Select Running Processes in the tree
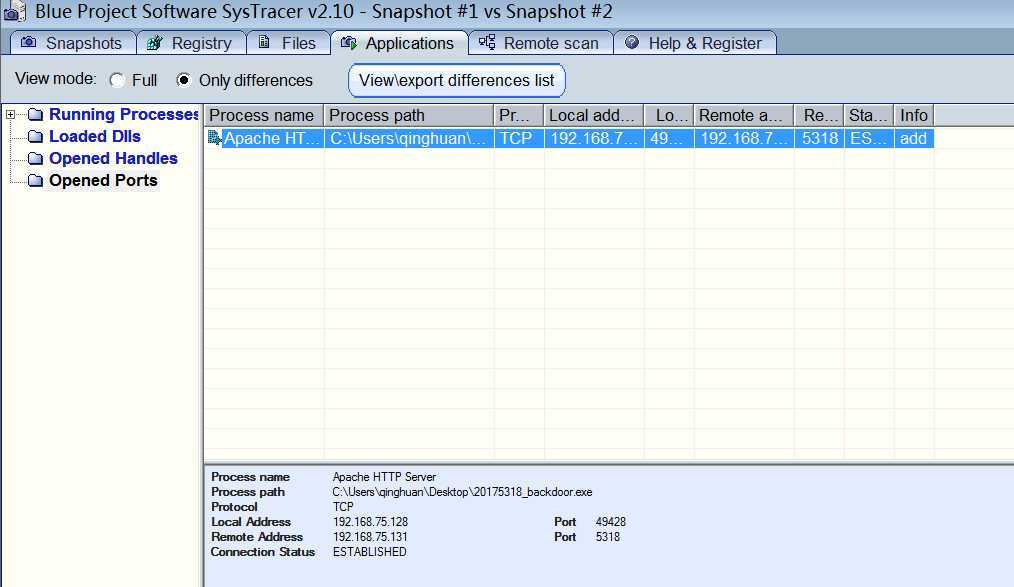This screenshot has width=1014, height=587. 124,114
